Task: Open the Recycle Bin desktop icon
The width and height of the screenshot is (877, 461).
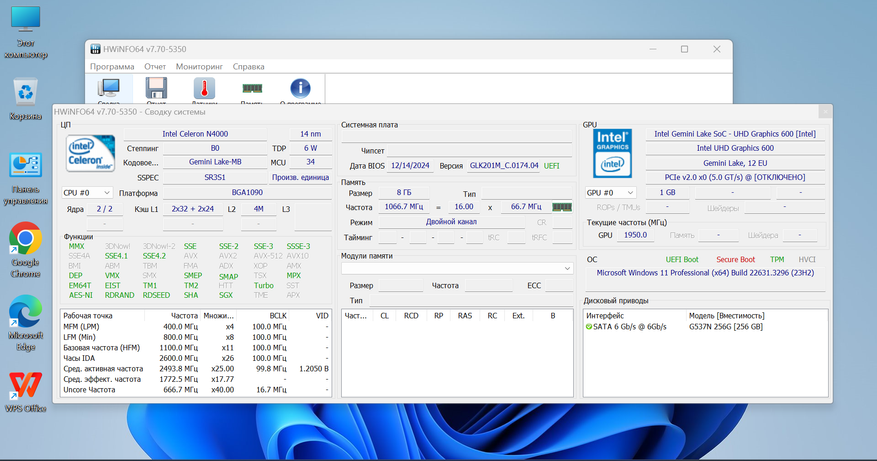Action: click(x=25, y=99)
